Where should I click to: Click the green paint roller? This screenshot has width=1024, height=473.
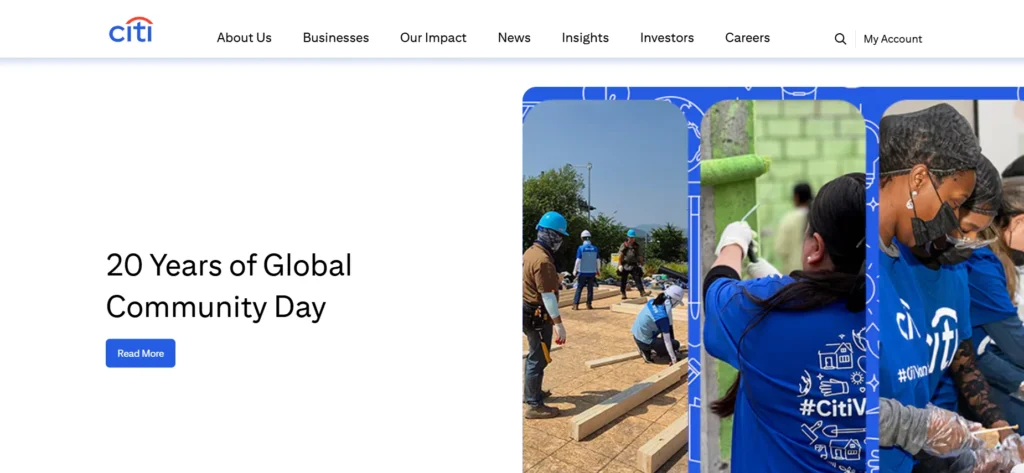pyautogui.click(x=735, y=170)
